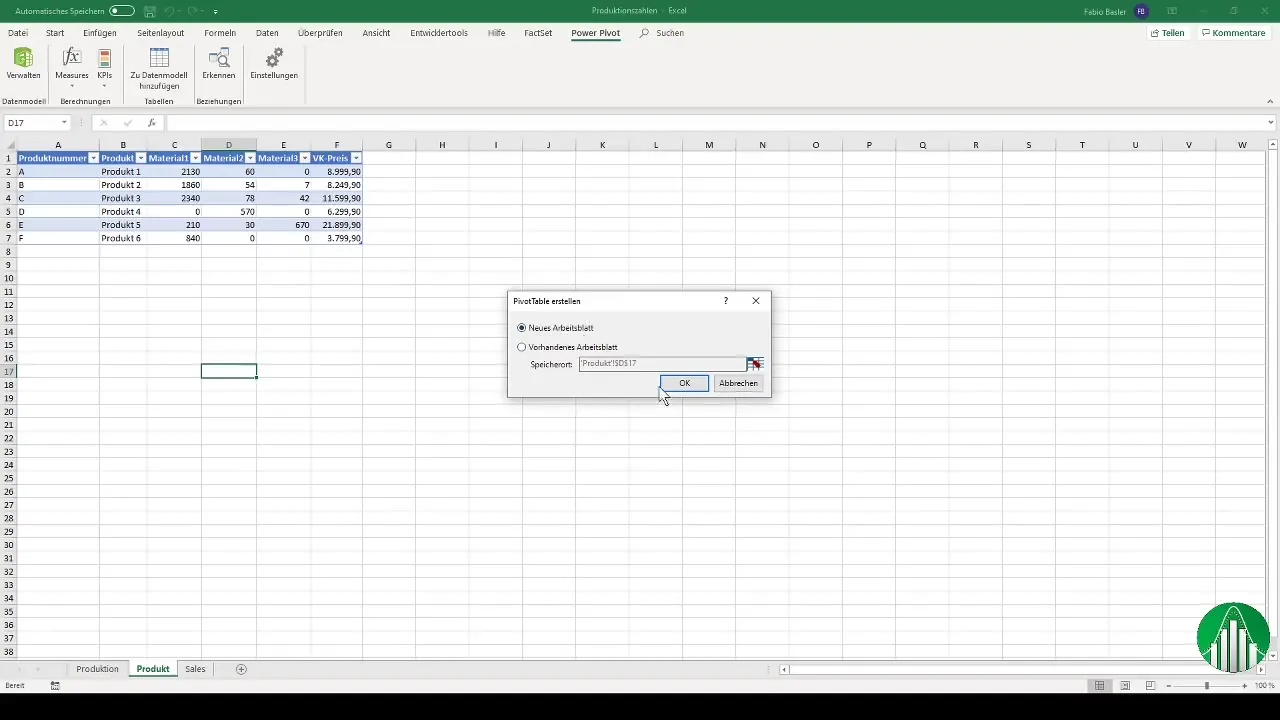Open the Datei tab

click(18, 33)
